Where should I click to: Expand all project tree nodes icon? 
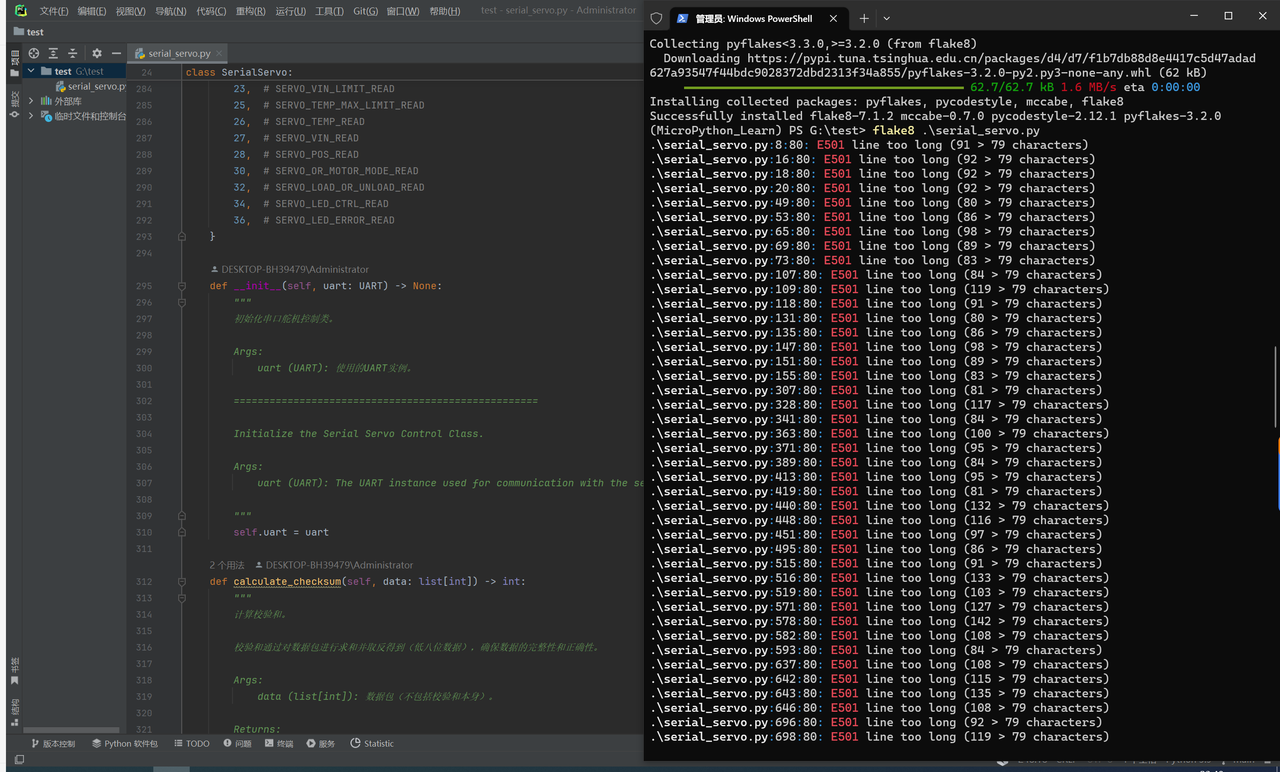(x=53, y=53)
